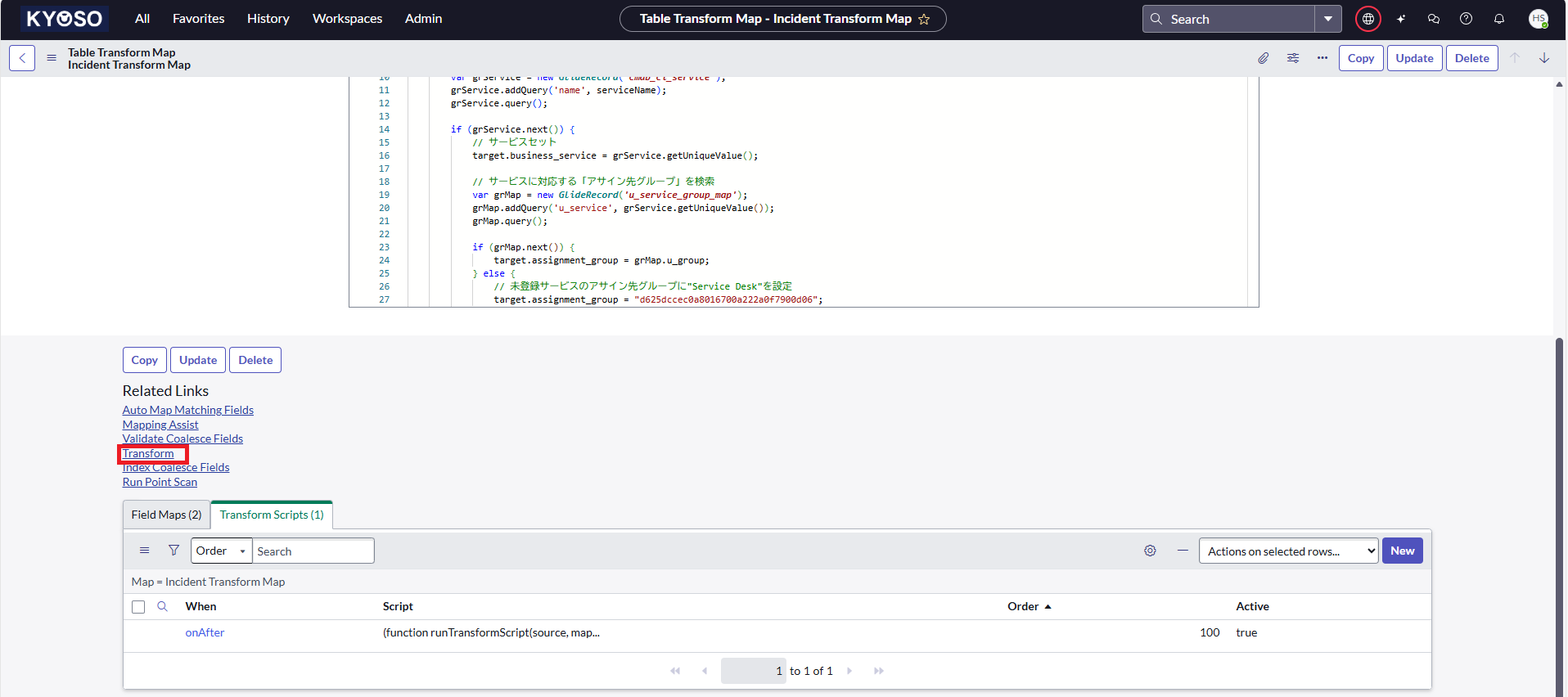Open the more actions ellipsis menu
Screen dimensions: 1568x697
point(1322,58)
